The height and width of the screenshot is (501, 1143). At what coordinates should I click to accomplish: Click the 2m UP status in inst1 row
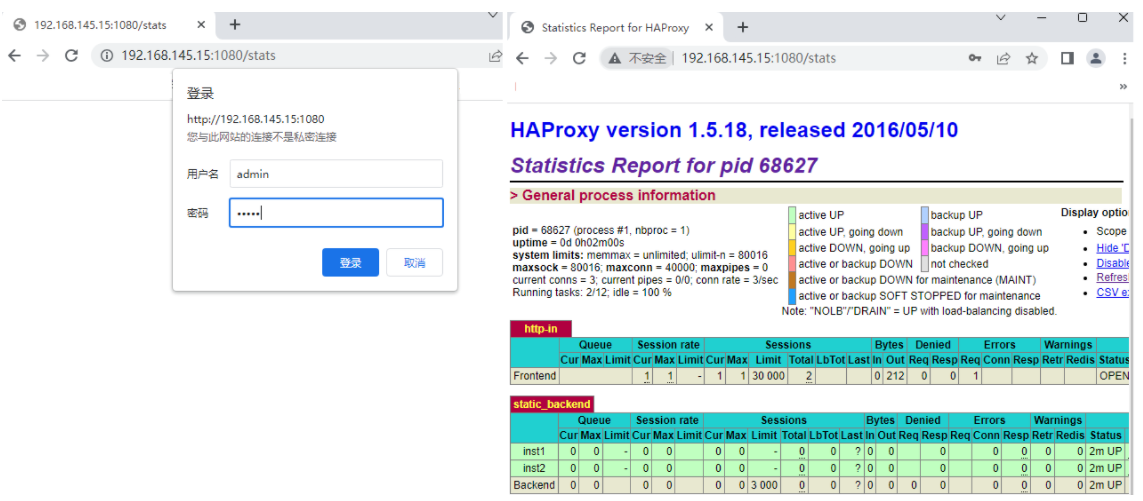pyautogui.click(x=1105, y=451)
